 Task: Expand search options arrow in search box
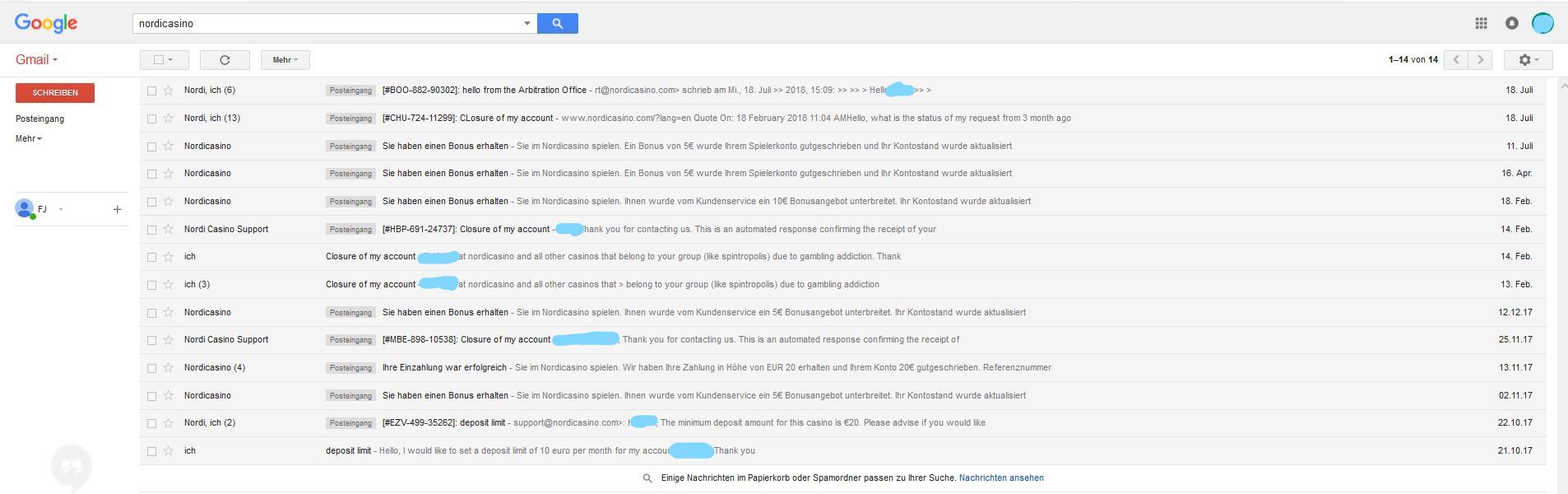(527, 23)
